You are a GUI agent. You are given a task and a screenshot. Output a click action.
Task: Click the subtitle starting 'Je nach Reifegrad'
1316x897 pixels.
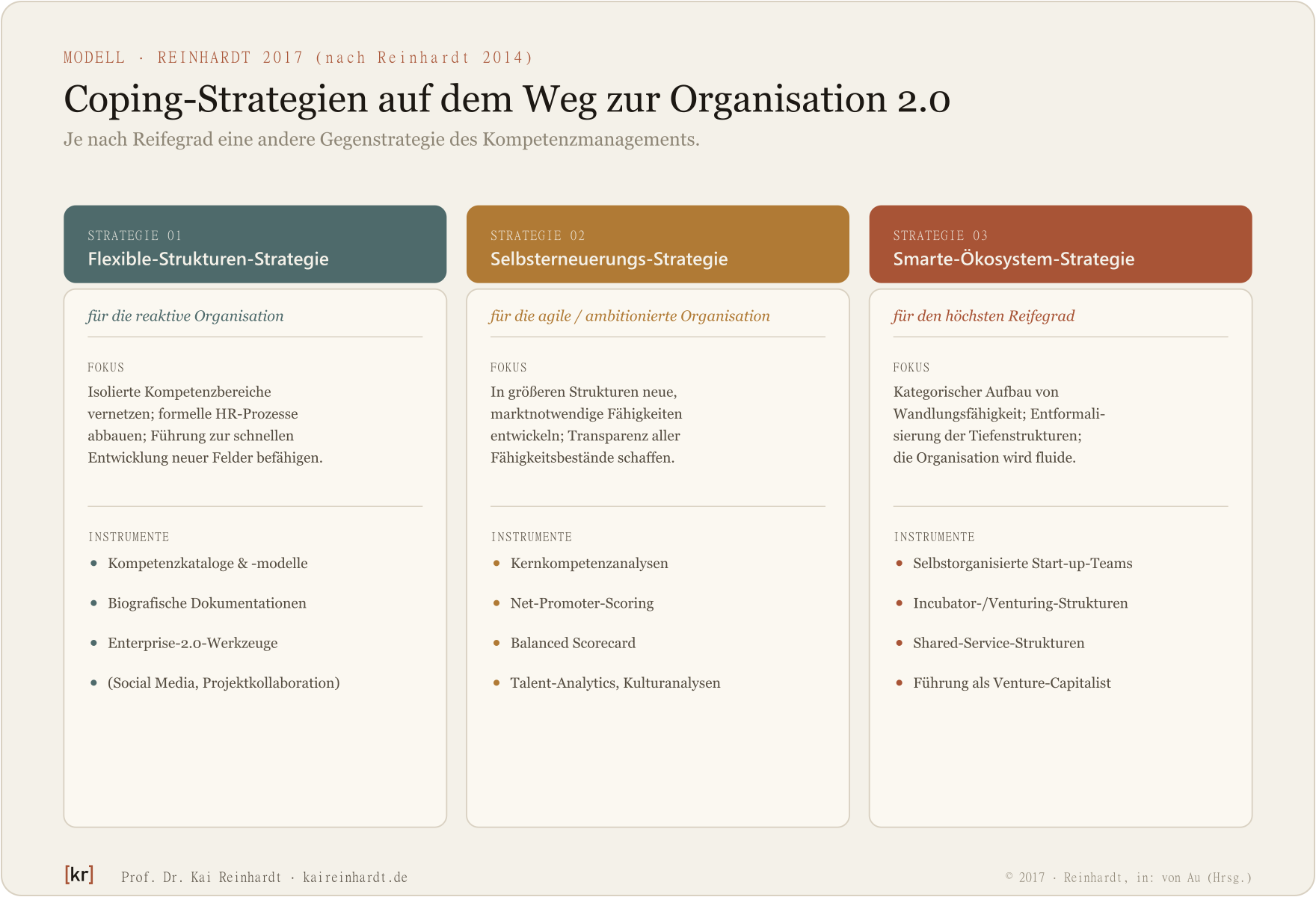pyautogui.click(x=381, y=140)
